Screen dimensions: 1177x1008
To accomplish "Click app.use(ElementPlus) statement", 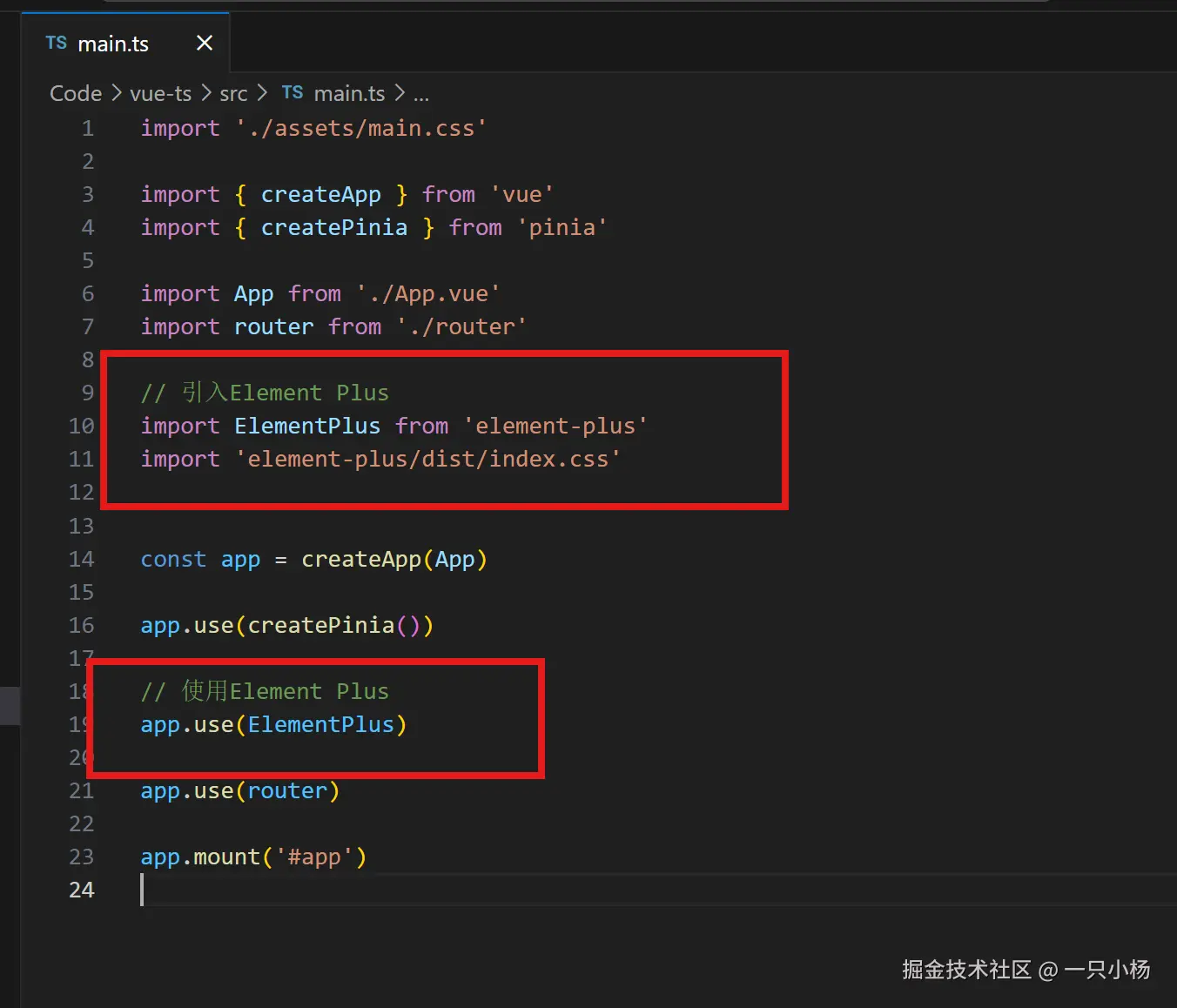I will tap(274, 725).
